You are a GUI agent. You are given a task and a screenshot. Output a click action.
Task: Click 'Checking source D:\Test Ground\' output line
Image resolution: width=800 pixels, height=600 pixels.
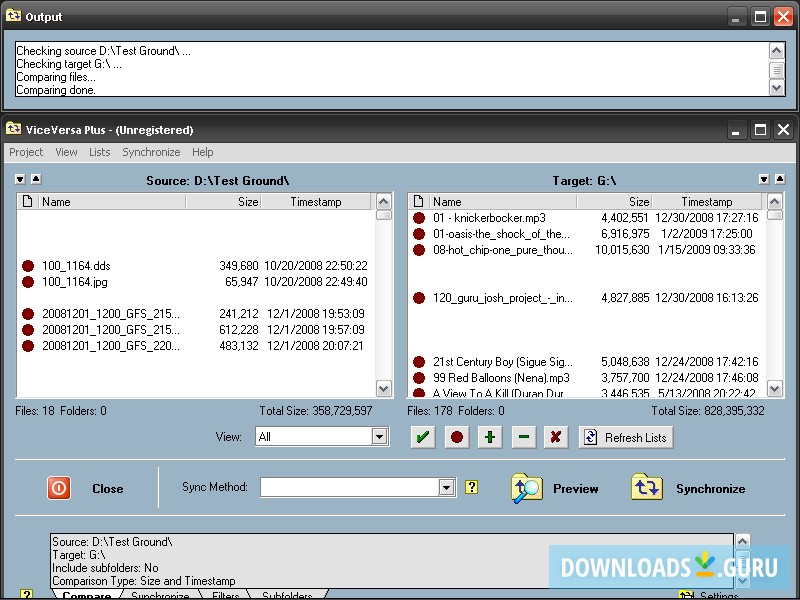click(x=104, y=51)
